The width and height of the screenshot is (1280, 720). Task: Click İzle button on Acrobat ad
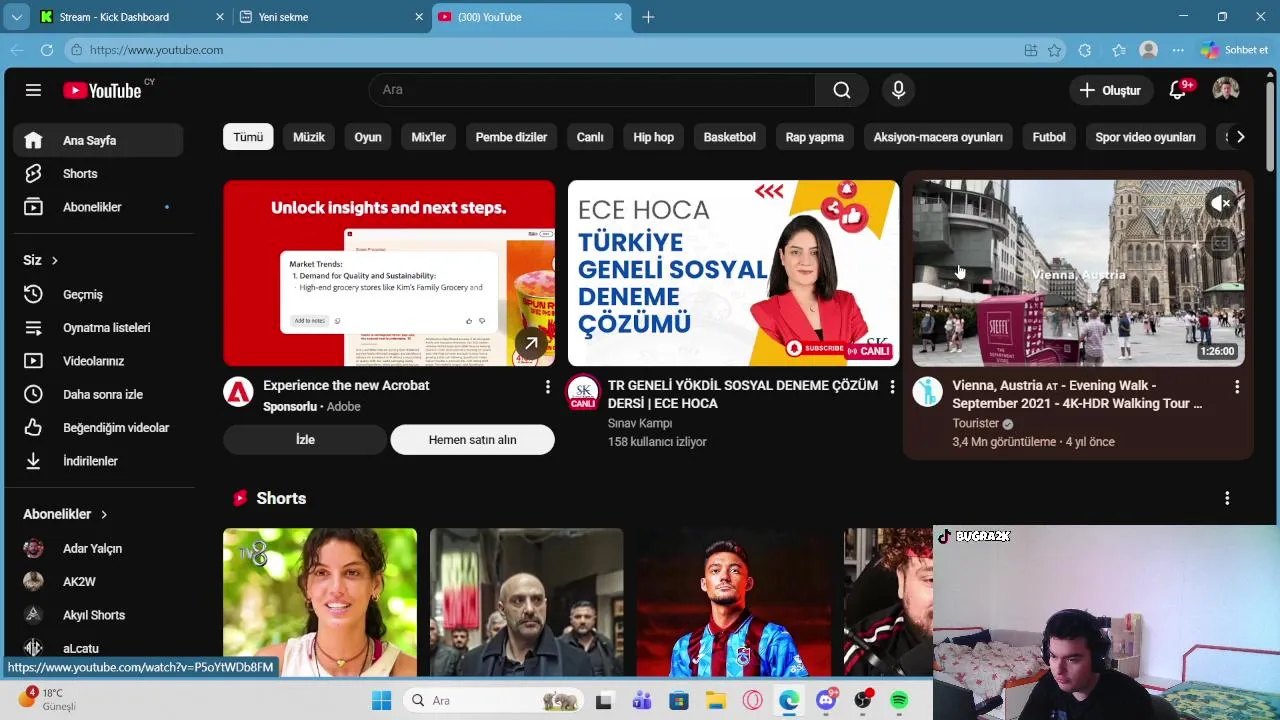click(x=305, y=440)
